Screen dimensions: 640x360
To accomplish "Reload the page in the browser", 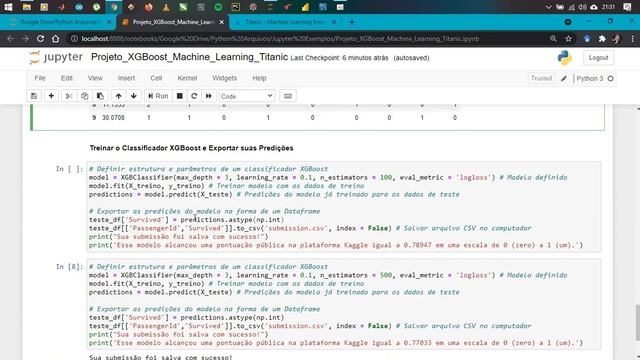I will 40,39.
